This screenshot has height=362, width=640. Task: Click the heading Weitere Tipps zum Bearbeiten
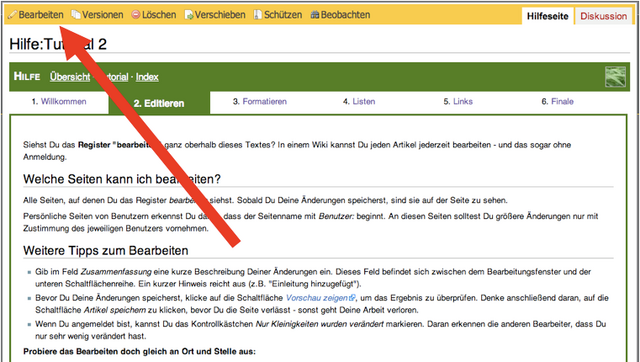(x=106, y=250)
